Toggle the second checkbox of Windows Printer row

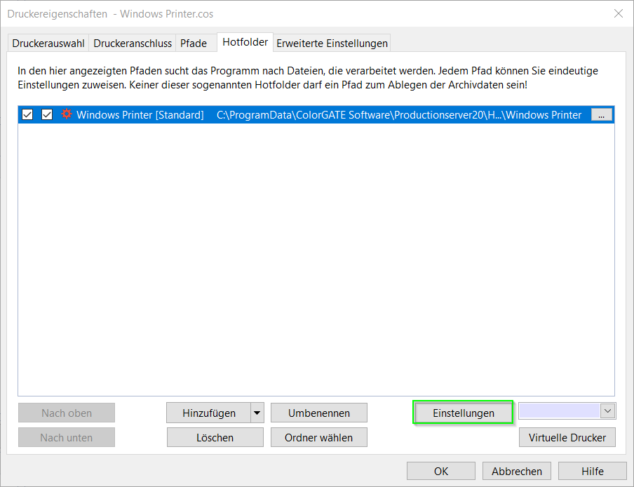47,115
